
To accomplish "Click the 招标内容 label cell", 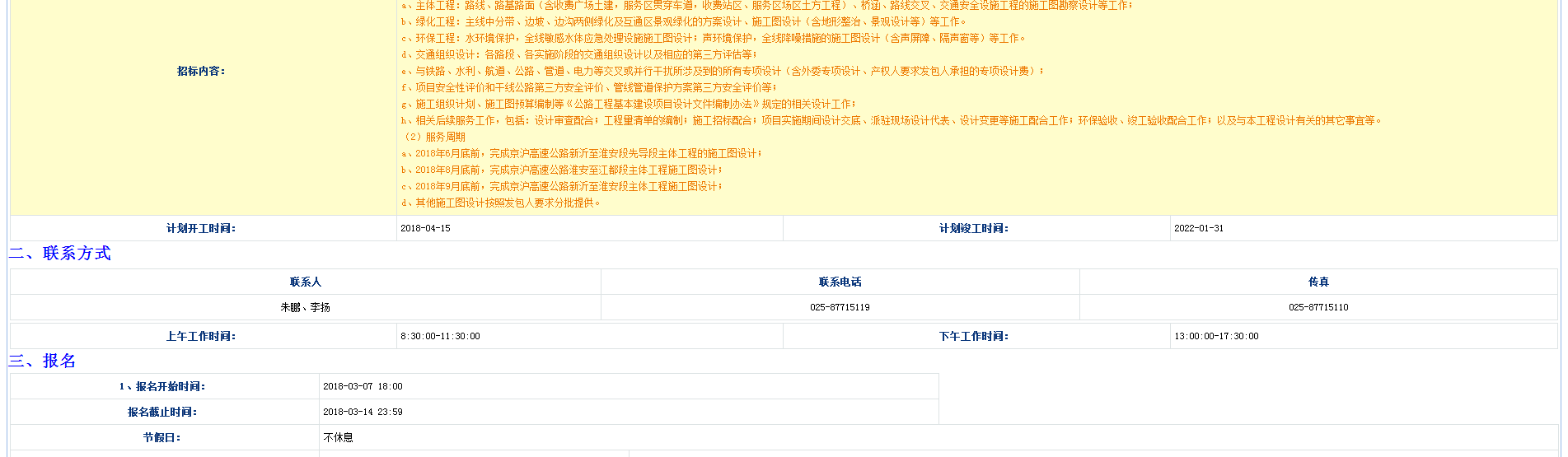I will click(x=201, y=72).
